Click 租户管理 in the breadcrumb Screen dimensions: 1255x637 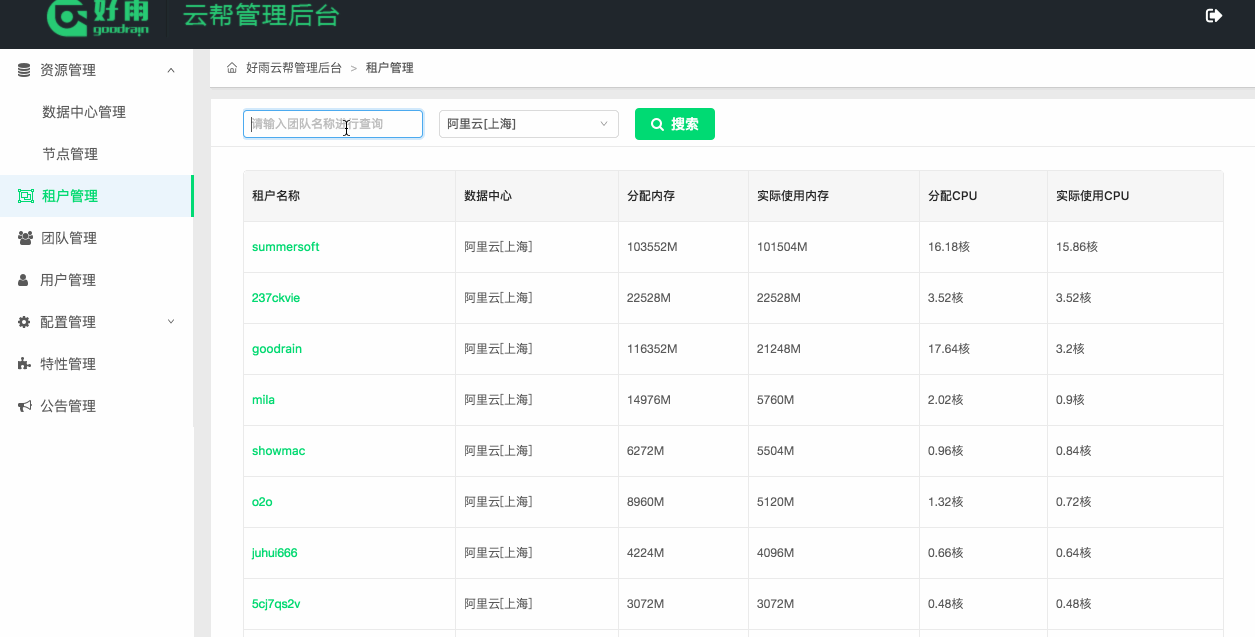coord(390,68)
